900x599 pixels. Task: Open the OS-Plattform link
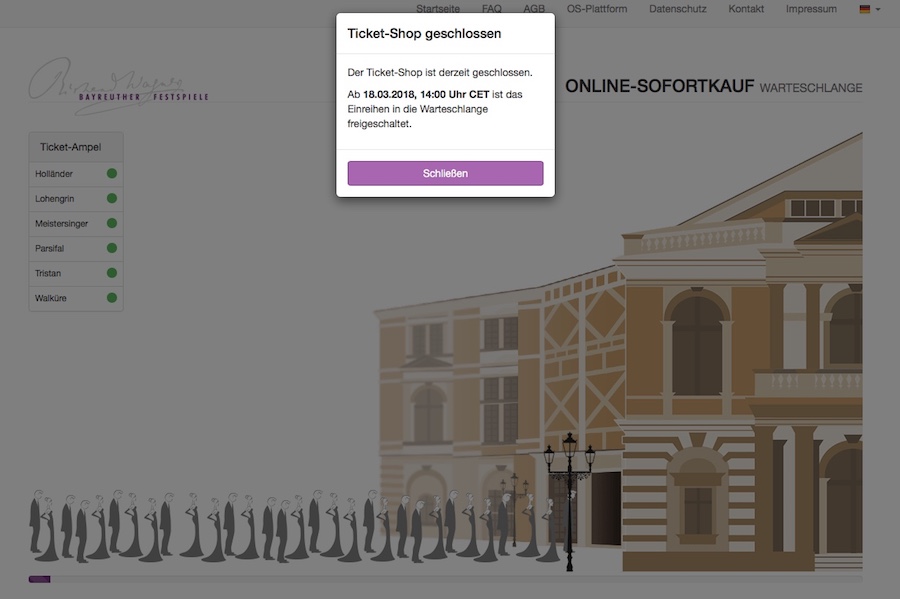point(597,9)
